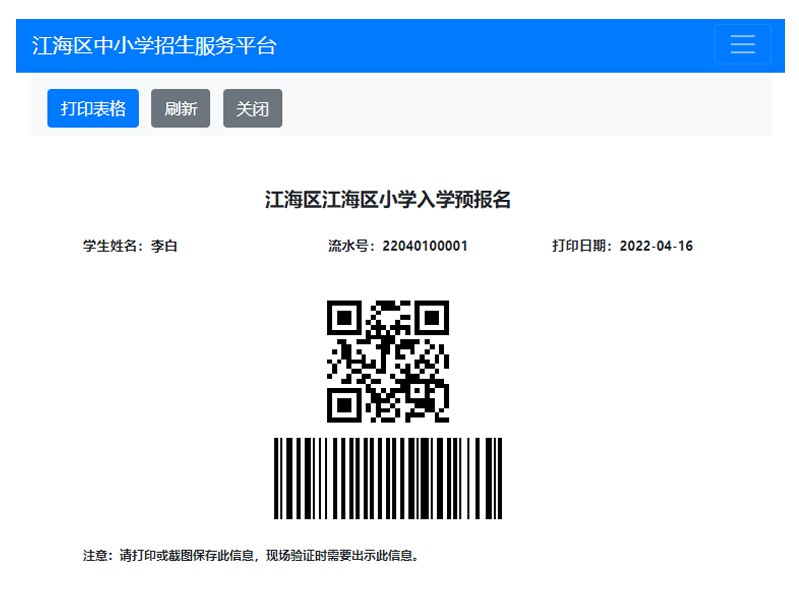Click the 刷新 button
The image size is (799, 598).
click(x=180, y=108)
